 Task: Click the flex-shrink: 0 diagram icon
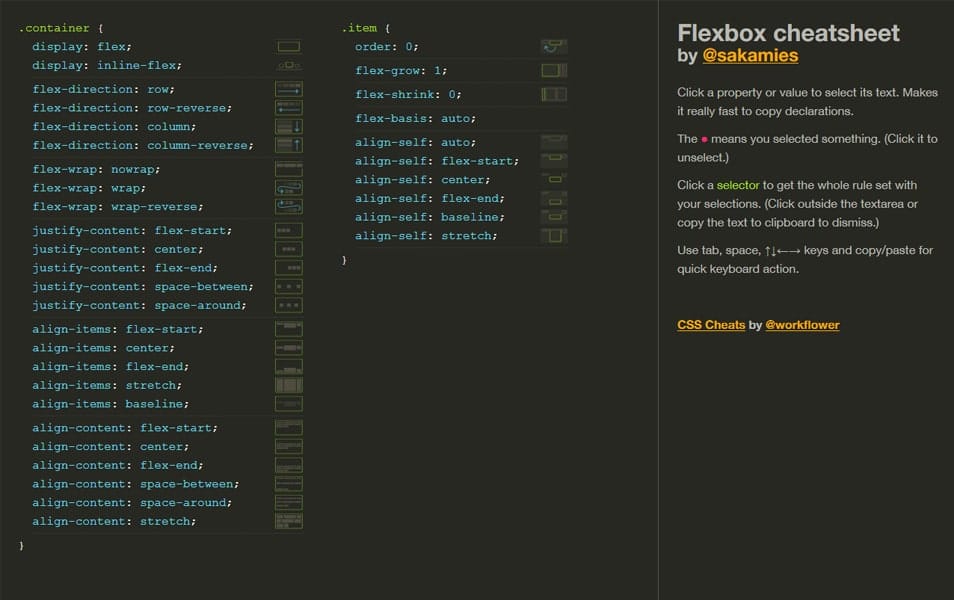point(554,94)
